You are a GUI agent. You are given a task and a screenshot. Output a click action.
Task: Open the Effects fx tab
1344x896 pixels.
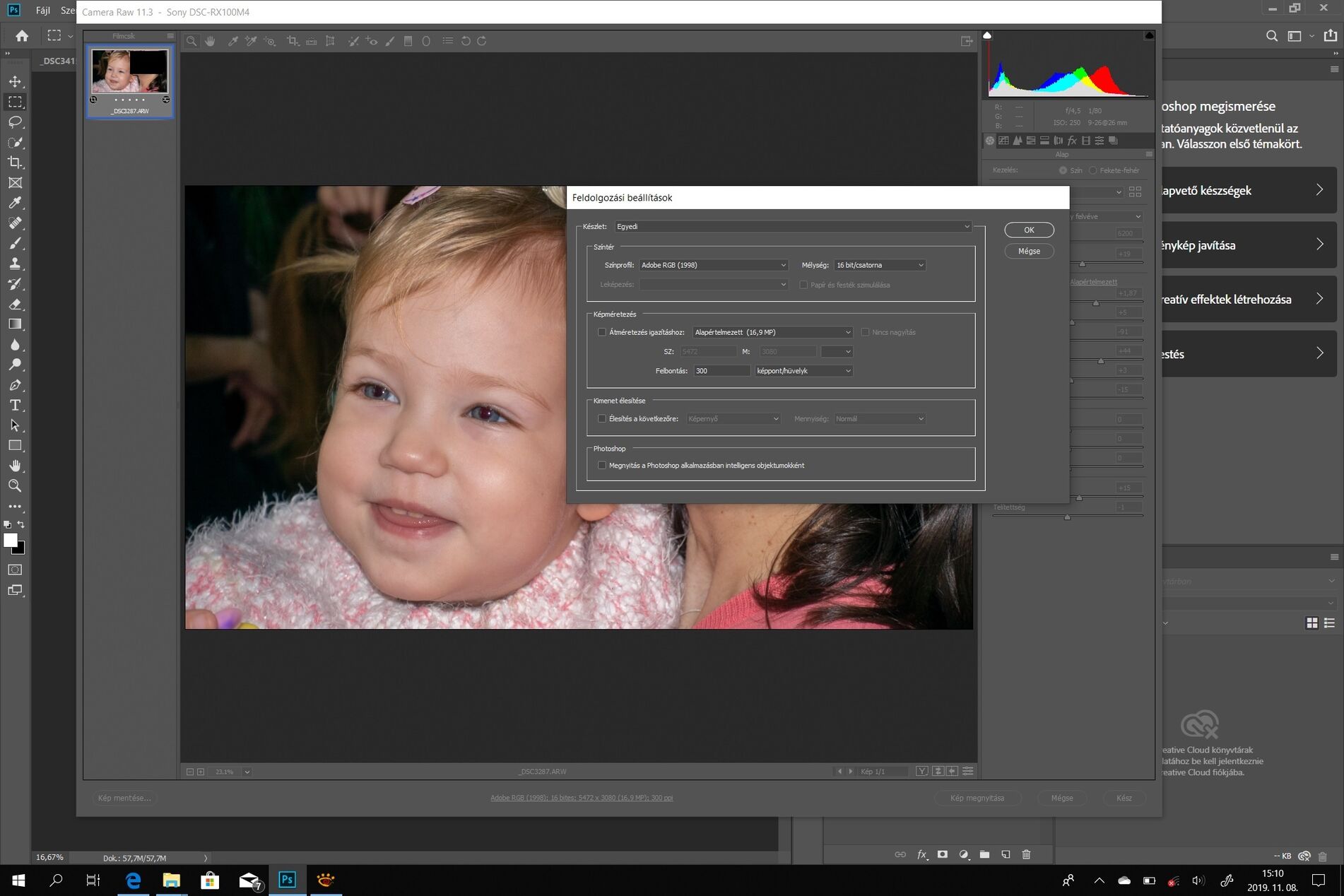(1072, 141)
